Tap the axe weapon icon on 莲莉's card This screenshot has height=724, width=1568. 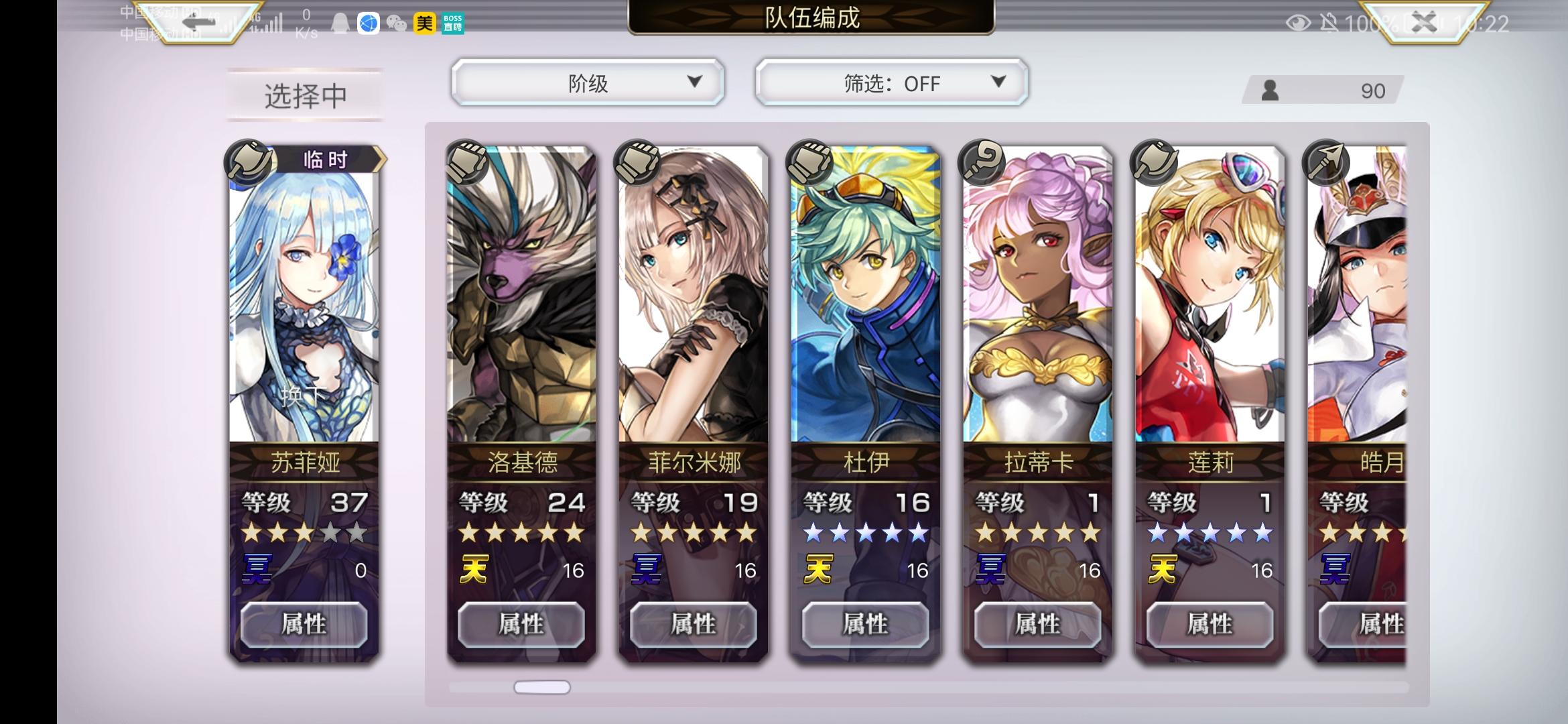point(1153,162)
